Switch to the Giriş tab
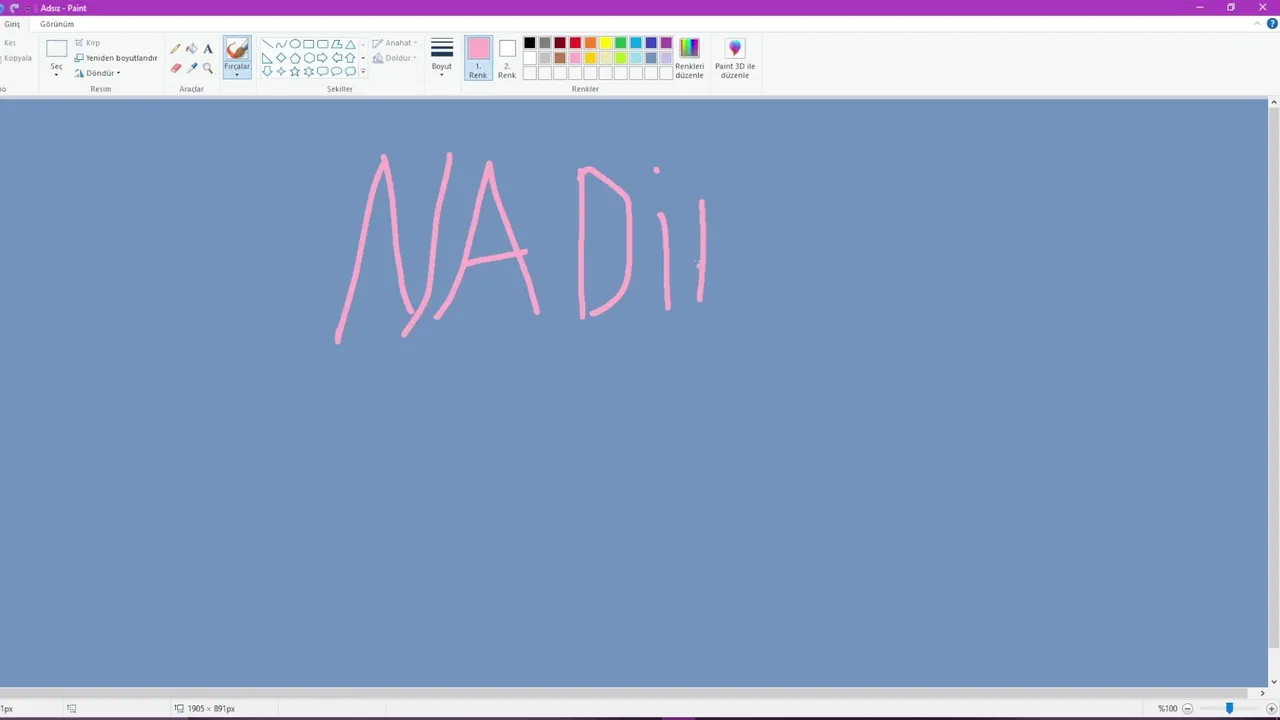 (12, 24)
